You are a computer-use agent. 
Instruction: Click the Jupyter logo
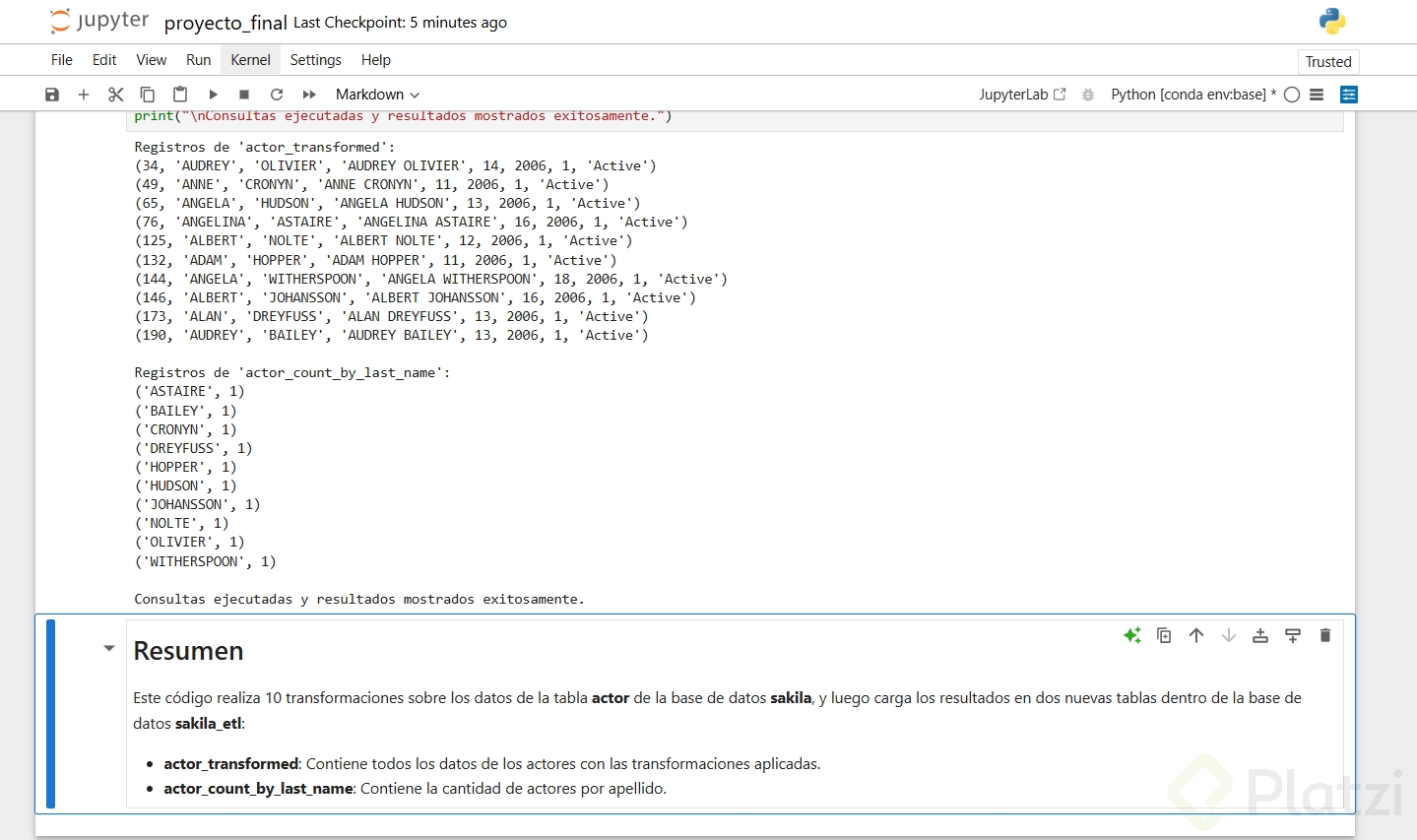[99, 22]
